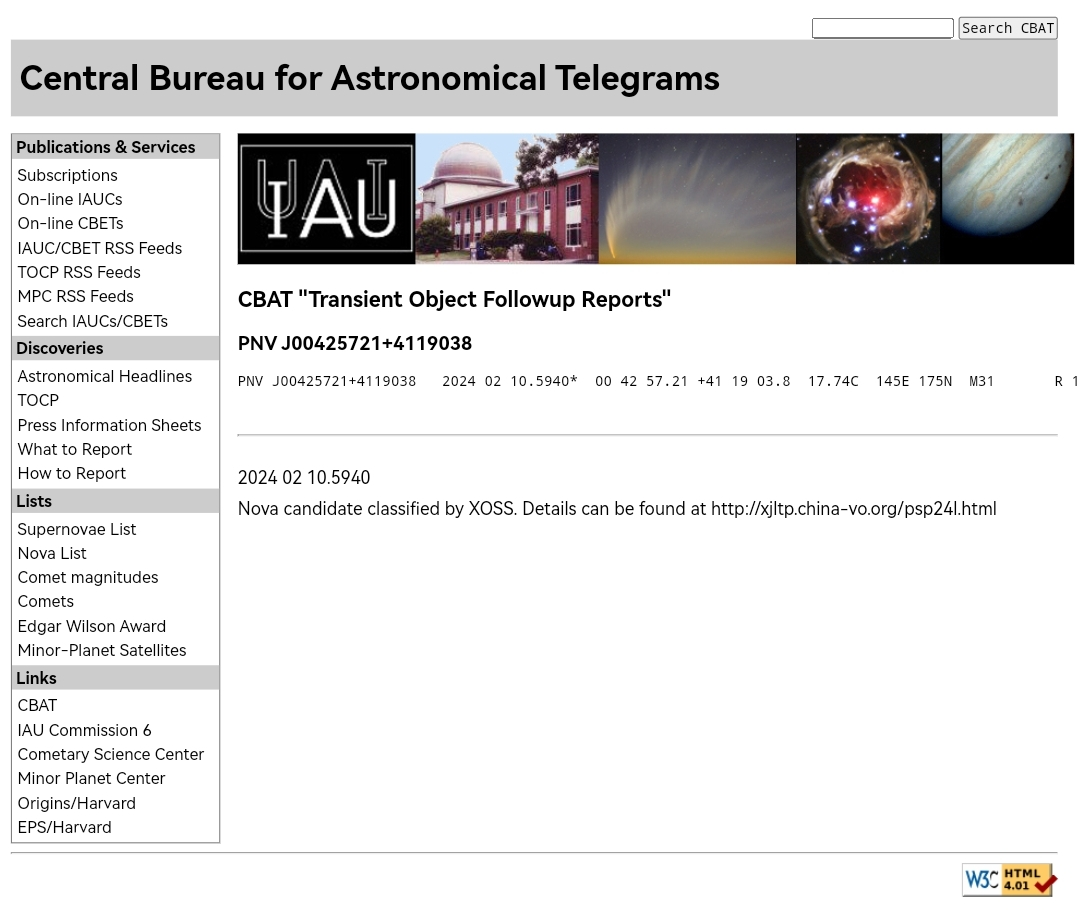Image resolution: width=1080 pixels, height=911 pixels.
Task: Open Origins/Harvard link
Action: [x=77, y=804]
